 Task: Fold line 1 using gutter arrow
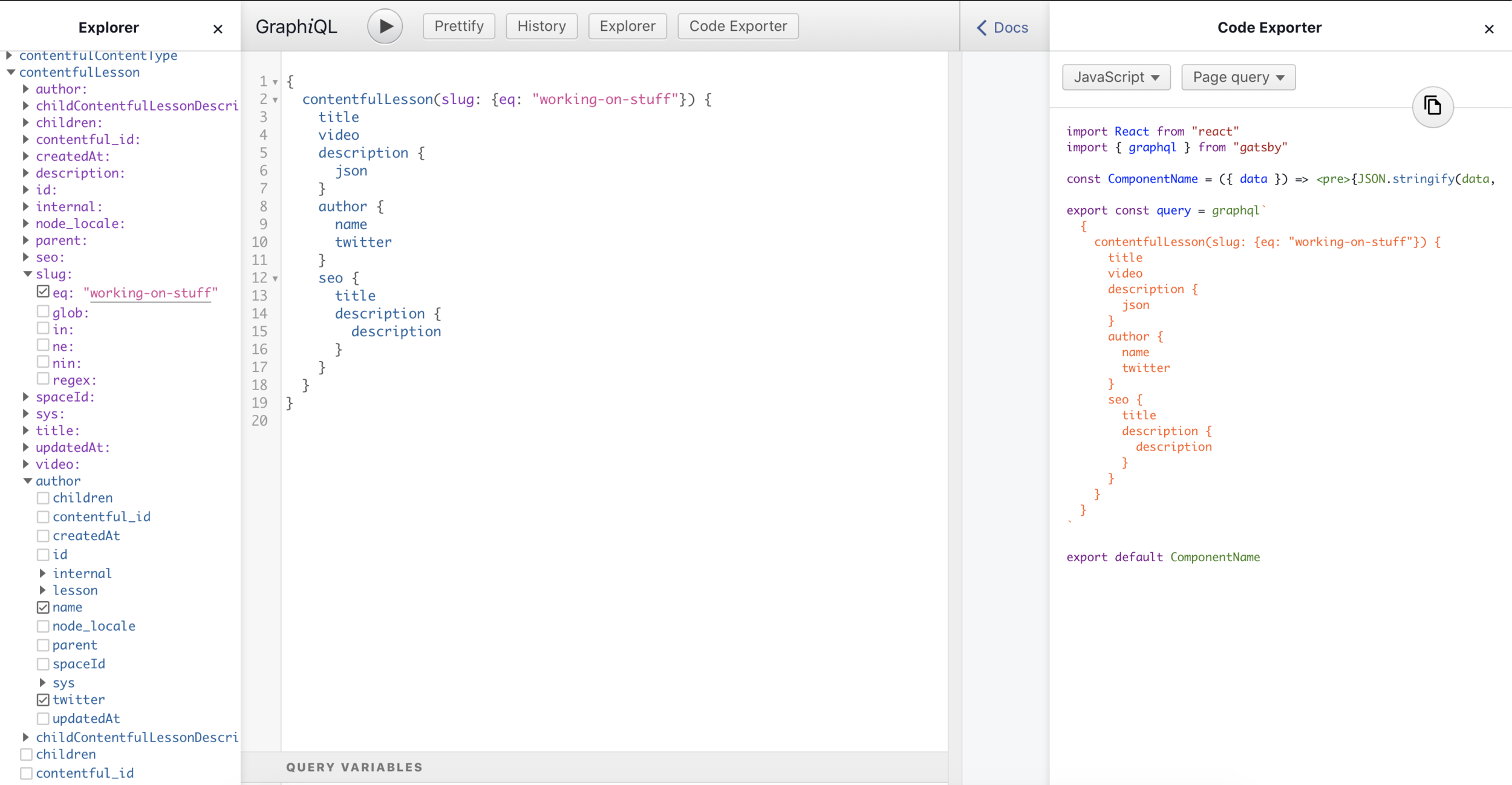pos(275,82)
